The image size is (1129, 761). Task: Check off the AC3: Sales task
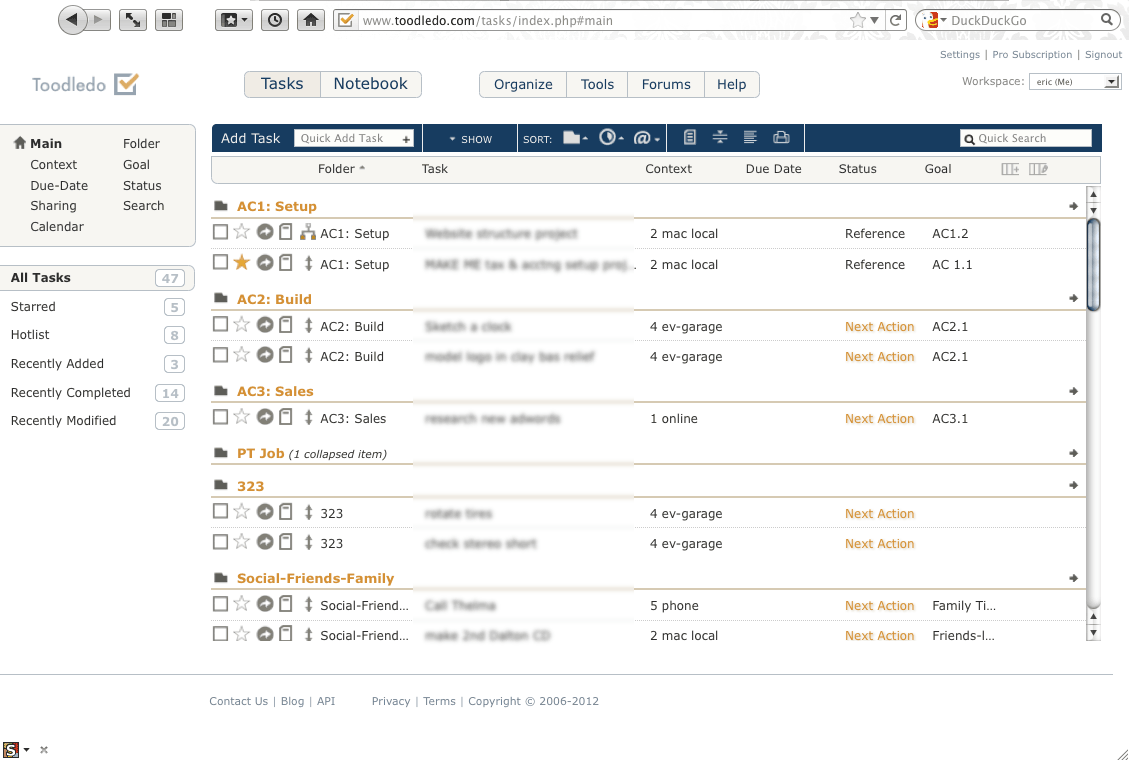220,417
